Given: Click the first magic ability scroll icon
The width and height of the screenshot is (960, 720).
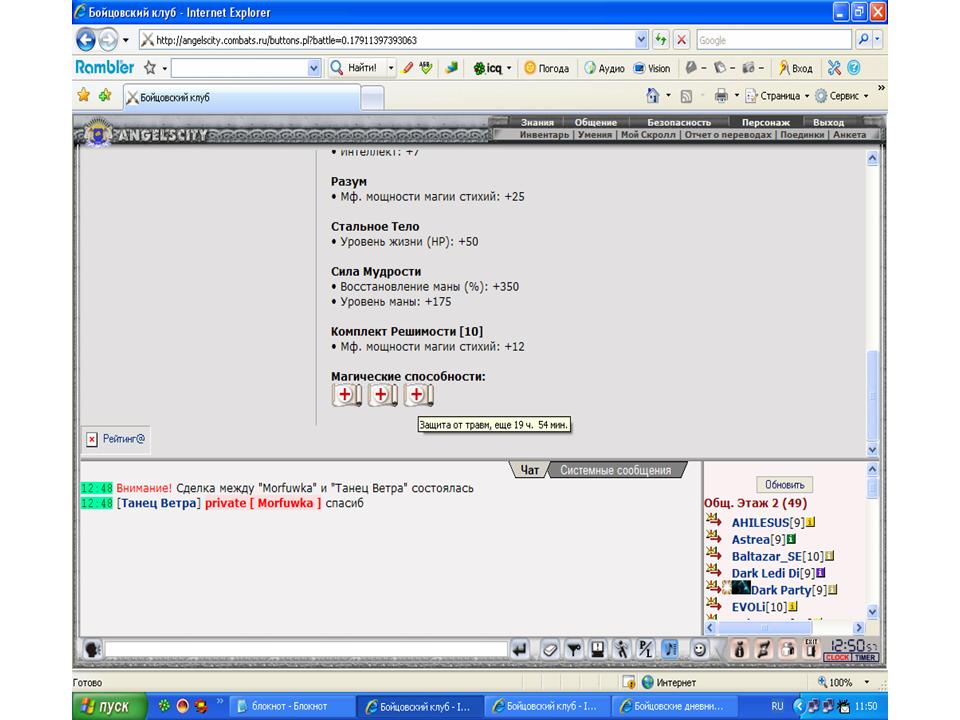Looking at the screenshot, I should (347, 396).
